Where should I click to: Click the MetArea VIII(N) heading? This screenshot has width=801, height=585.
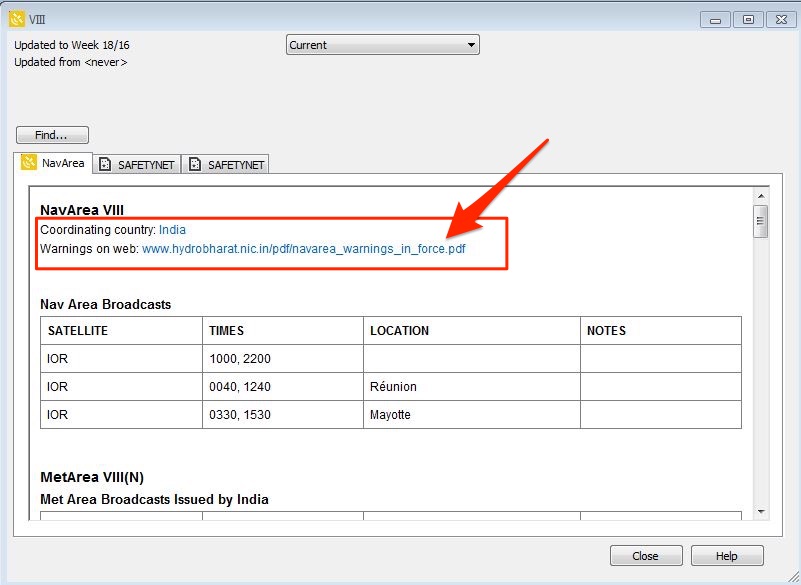[x=92, y=477]
